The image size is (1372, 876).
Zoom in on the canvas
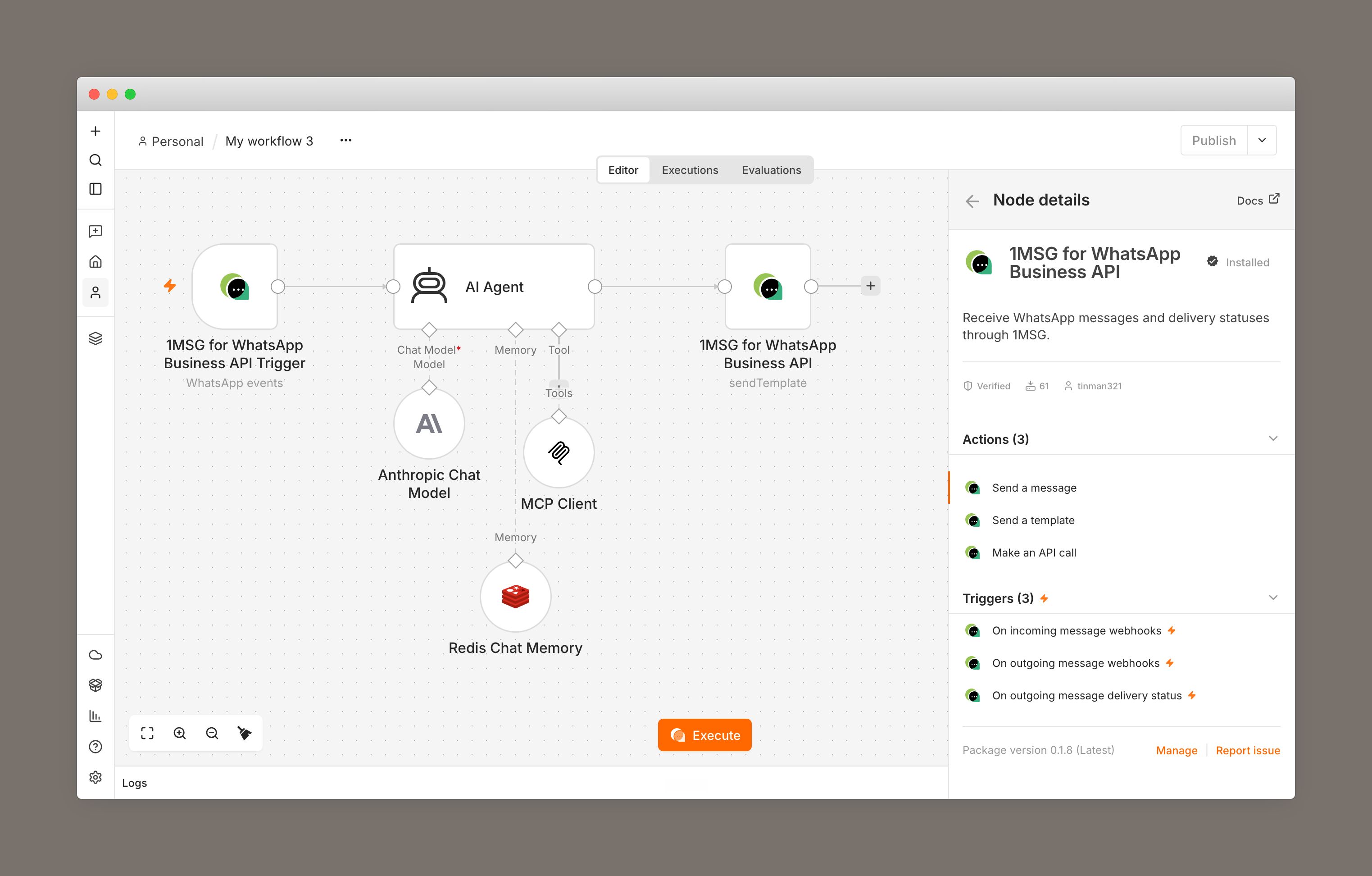tap(179, 734)
